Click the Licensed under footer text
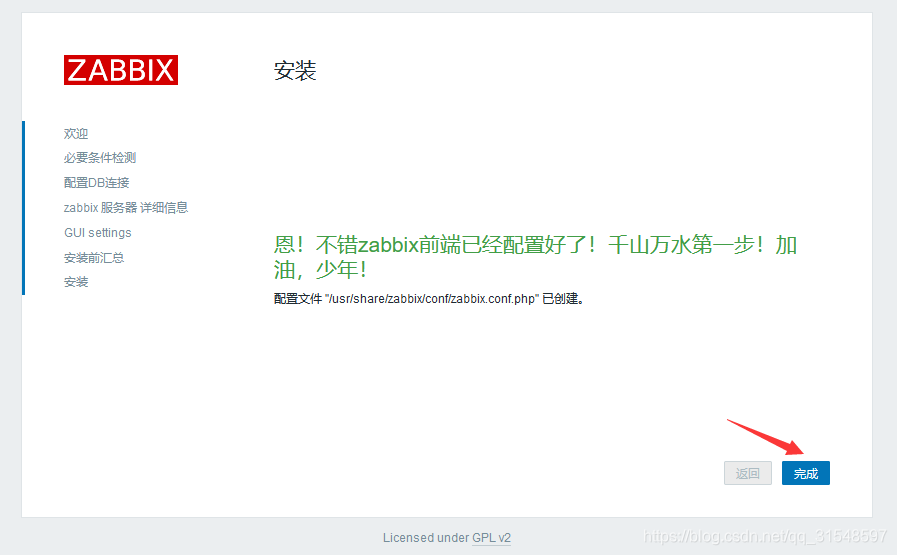Screen dimensions: 897x555 [x=426, y=538]
